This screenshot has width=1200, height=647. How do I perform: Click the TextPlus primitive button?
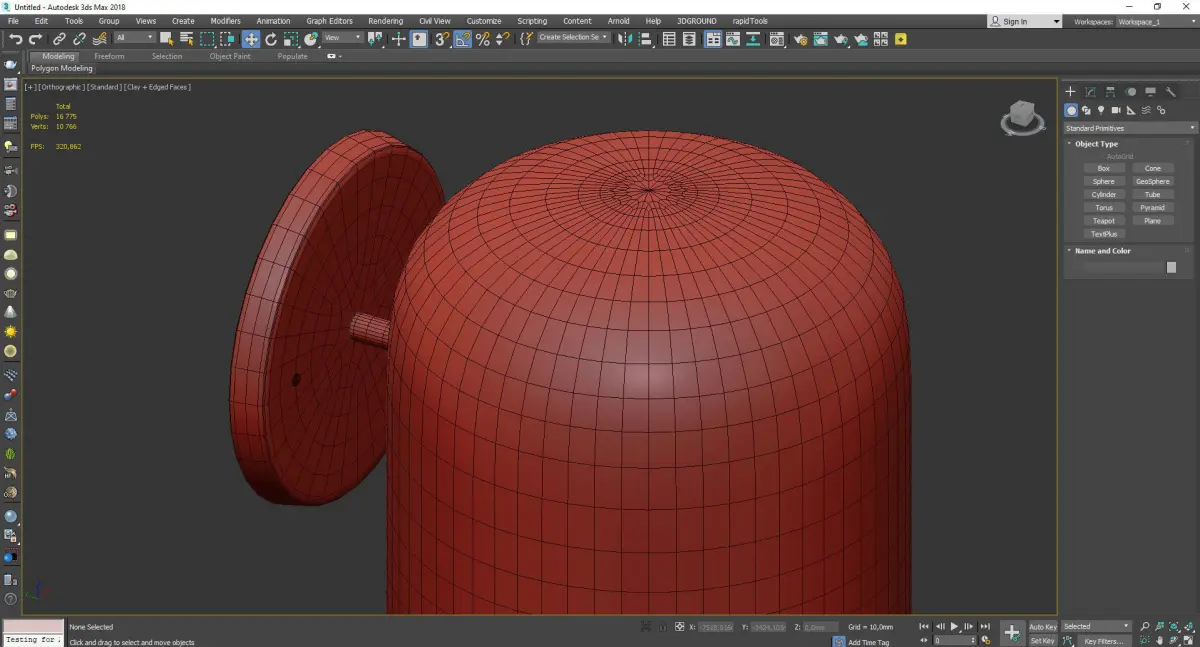1103,233
